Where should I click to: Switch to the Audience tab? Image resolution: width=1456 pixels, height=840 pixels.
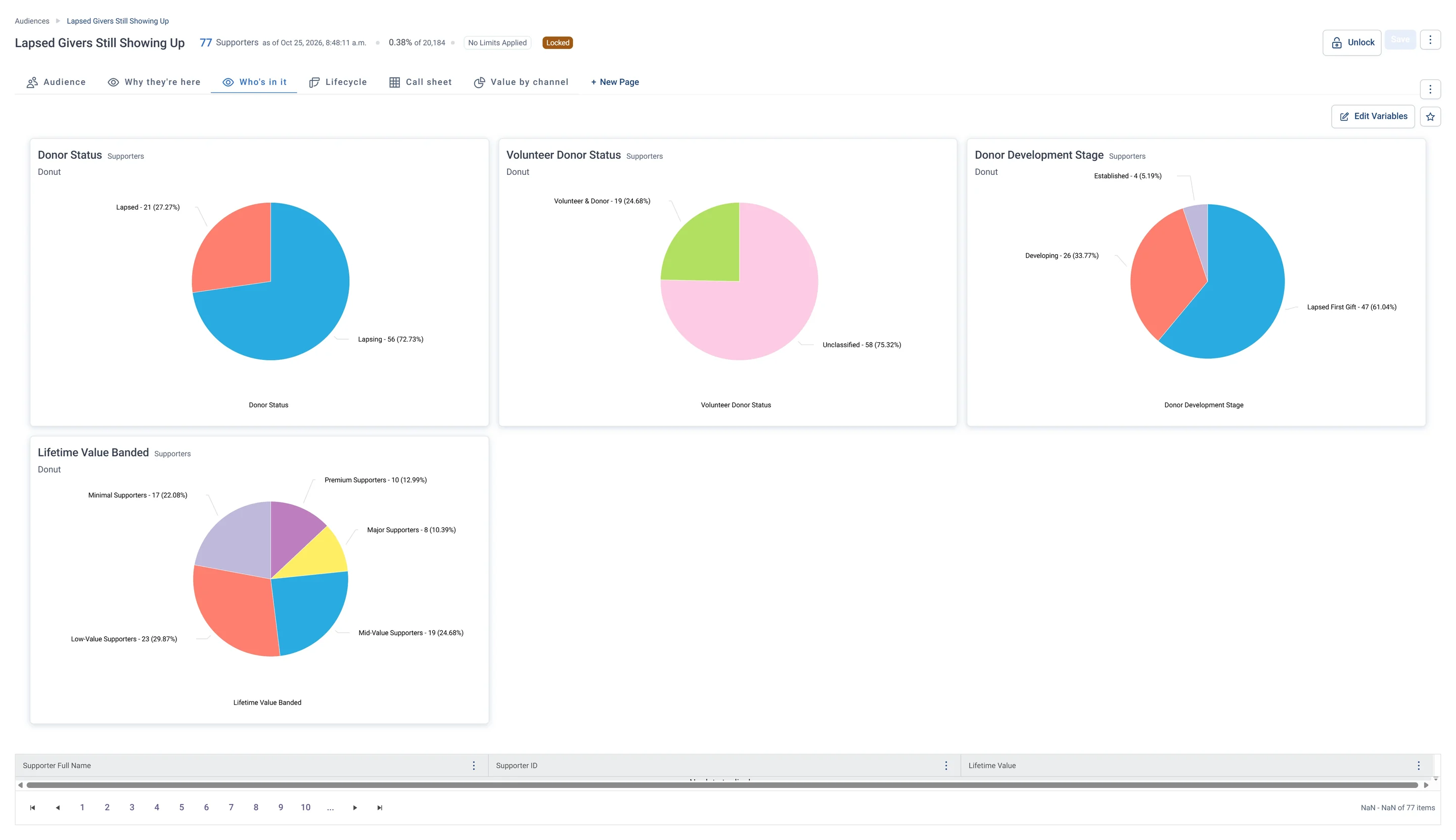[56, 82]
